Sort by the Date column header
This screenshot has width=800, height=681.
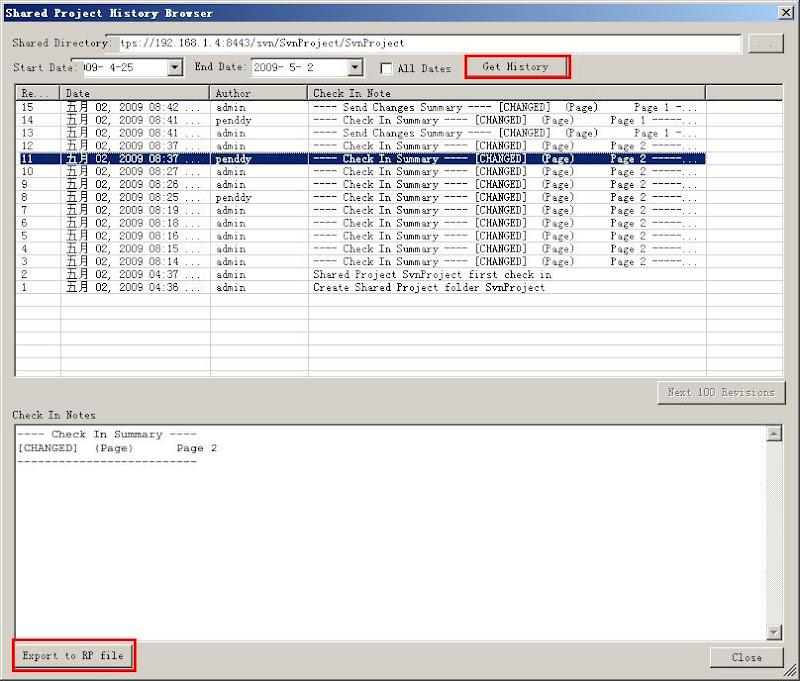pyautogui.click(x=135, y=93)
